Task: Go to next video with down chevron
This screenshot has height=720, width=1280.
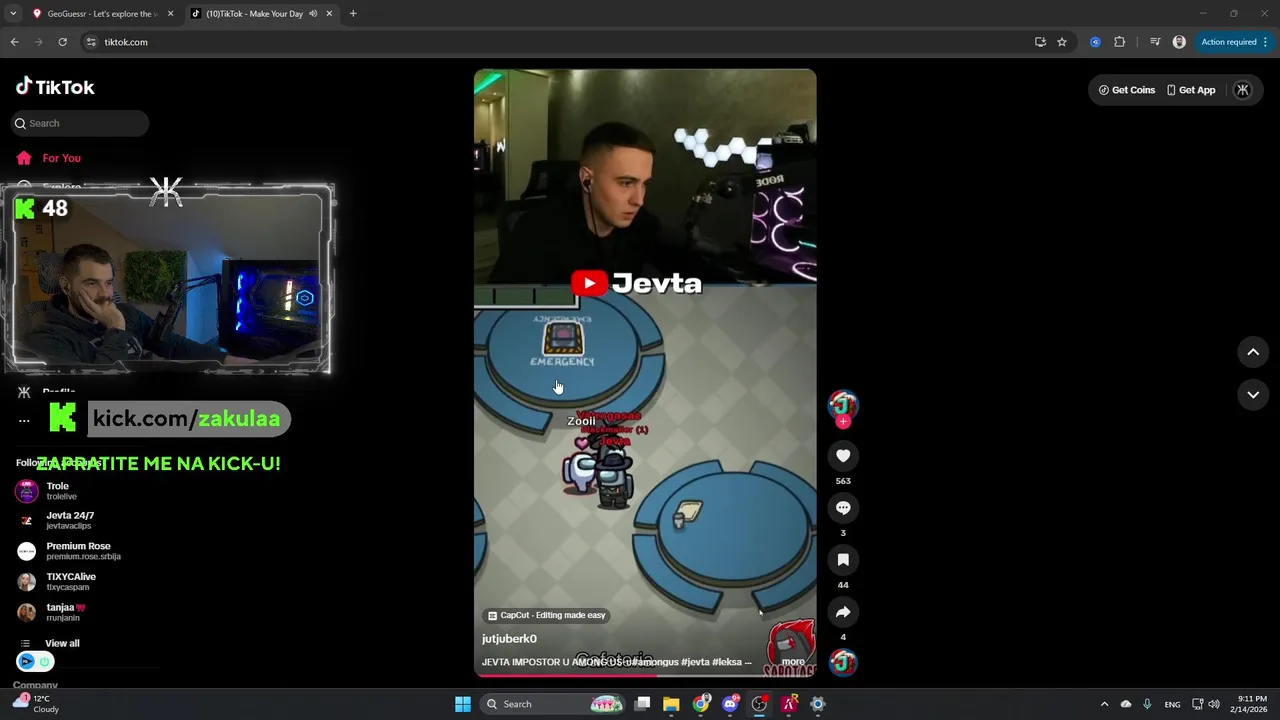Action: tap(1253, 395)
